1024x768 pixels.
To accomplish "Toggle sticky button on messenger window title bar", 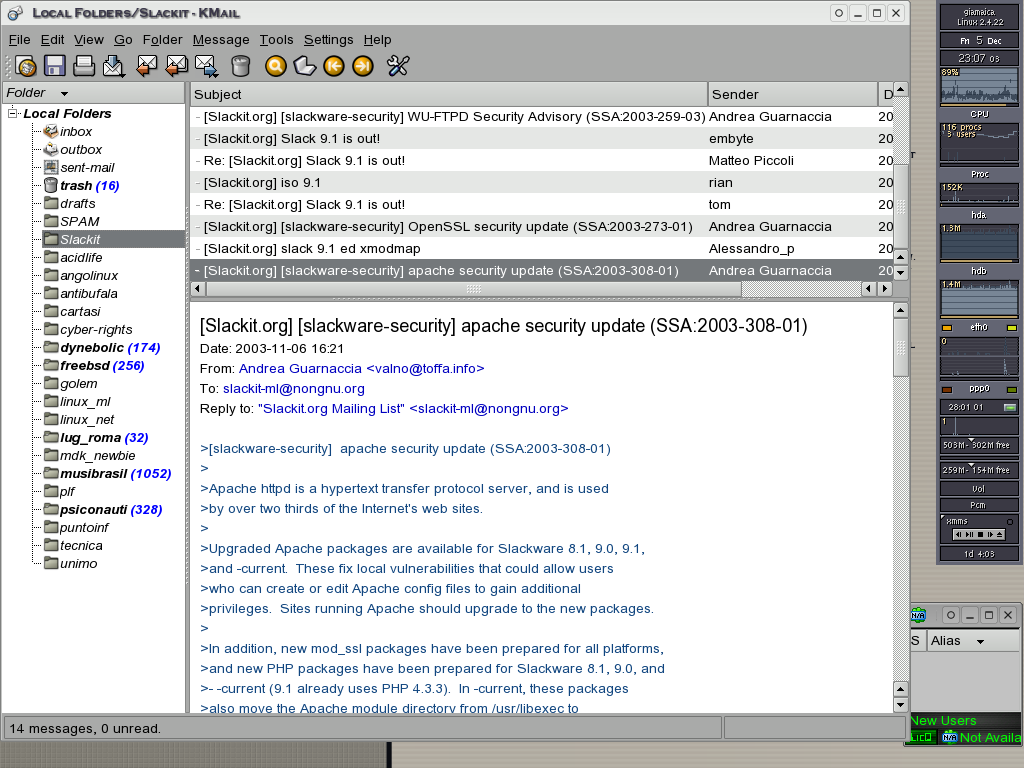I will coord(951,615).
